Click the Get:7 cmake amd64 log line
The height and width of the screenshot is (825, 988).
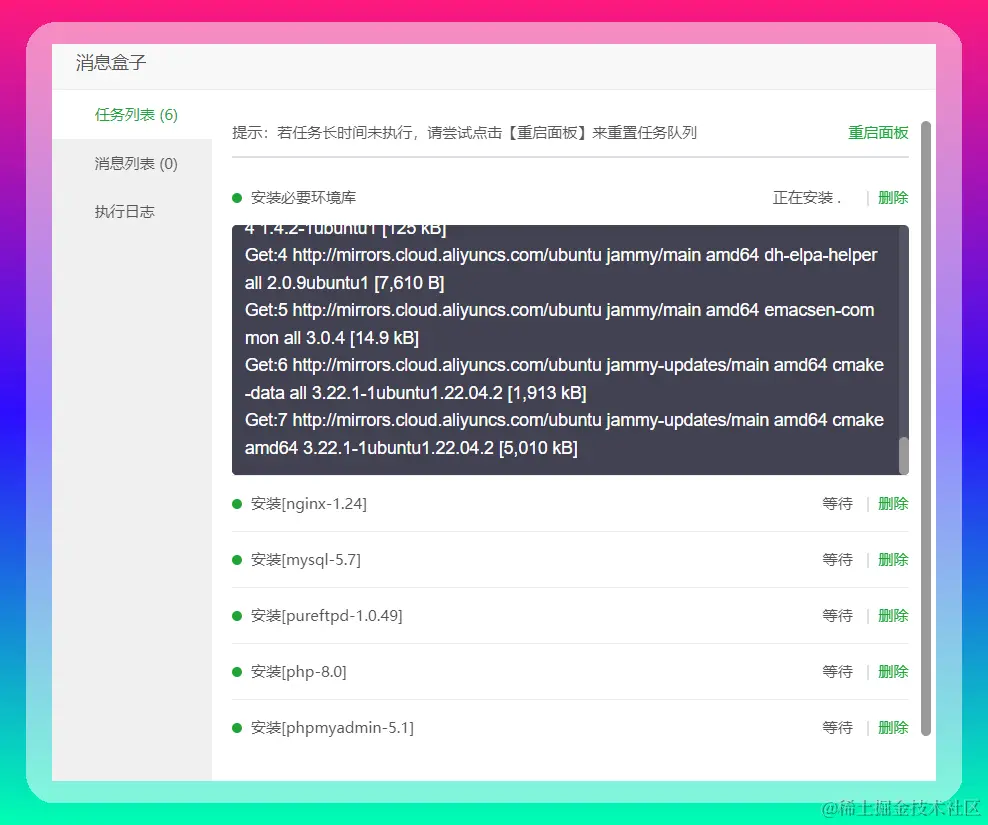click(x=564, y=434)
